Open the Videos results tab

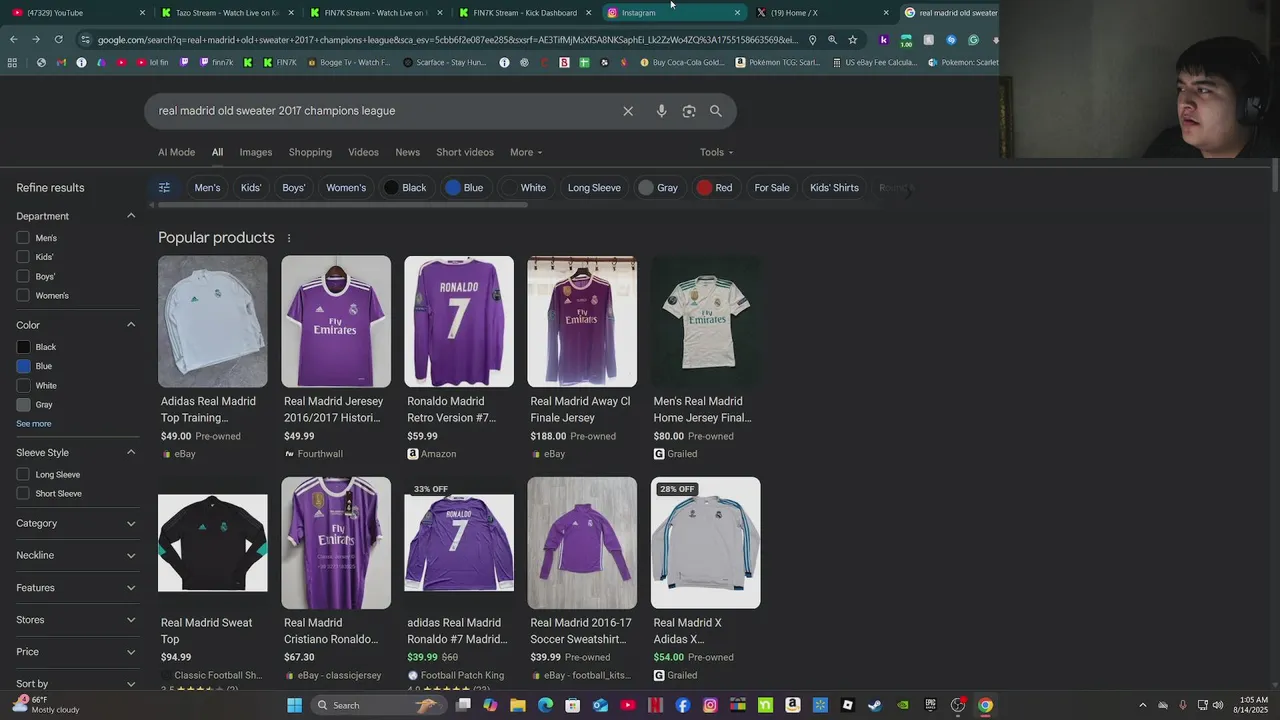[363, 152]
